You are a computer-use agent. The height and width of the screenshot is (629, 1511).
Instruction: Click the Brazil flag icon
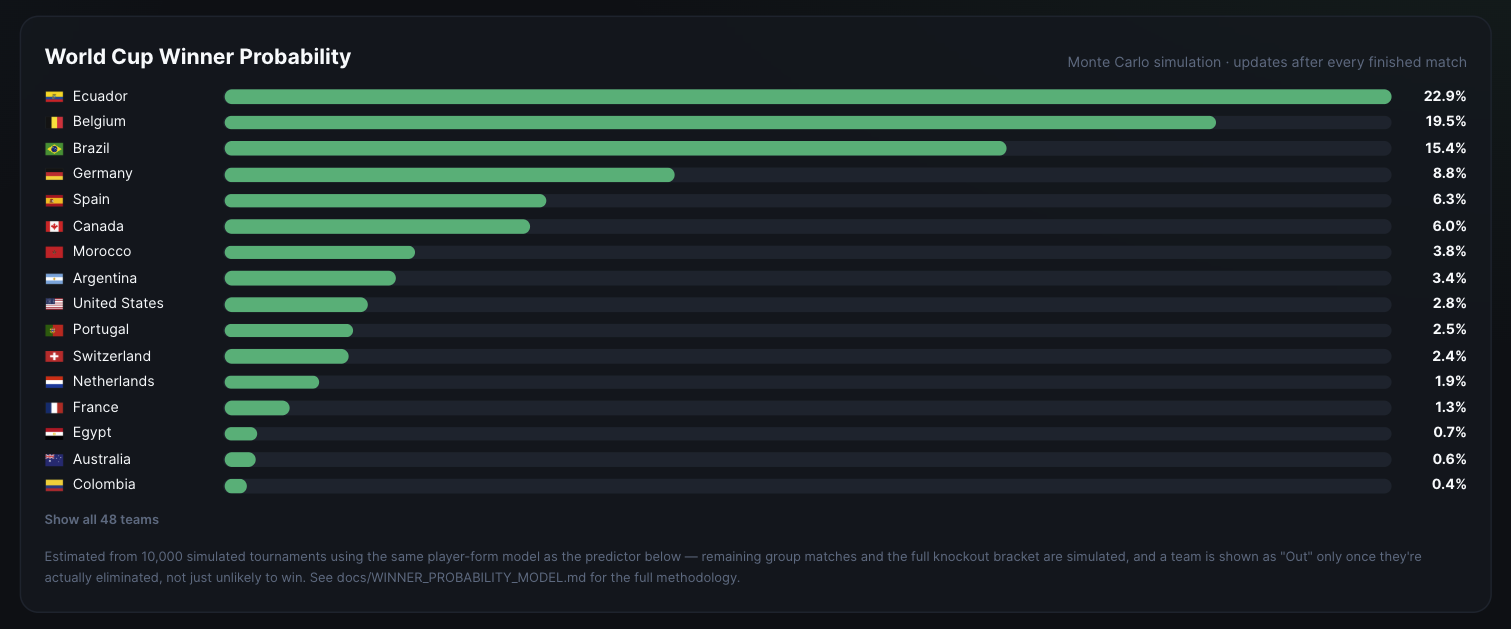tap(54, 149)
